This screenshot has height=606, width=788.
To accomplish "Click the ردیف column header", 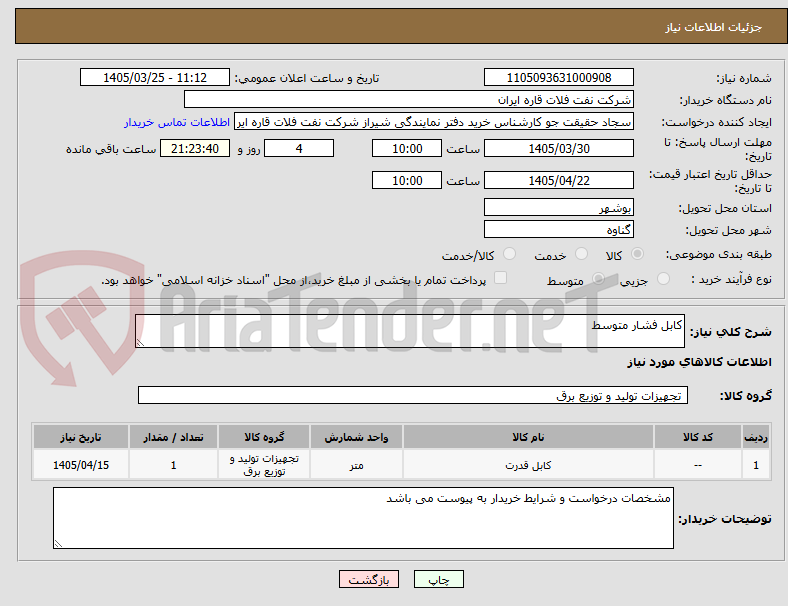I will (x=756, y=437).
